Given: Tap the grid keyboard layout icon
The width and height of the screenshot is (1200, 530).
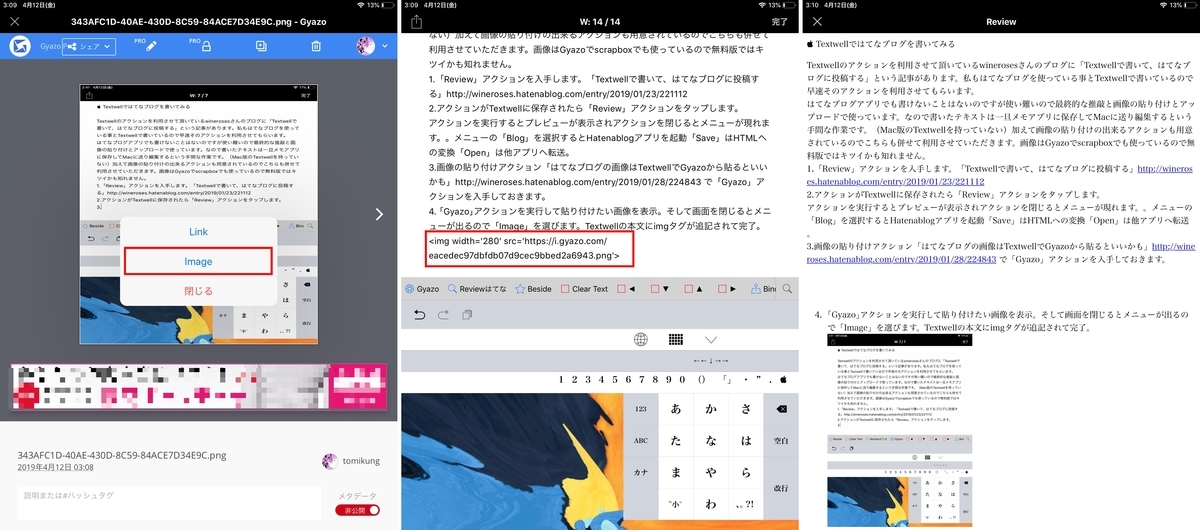Looking at the screenshot, I should click(x=676, y=340).
